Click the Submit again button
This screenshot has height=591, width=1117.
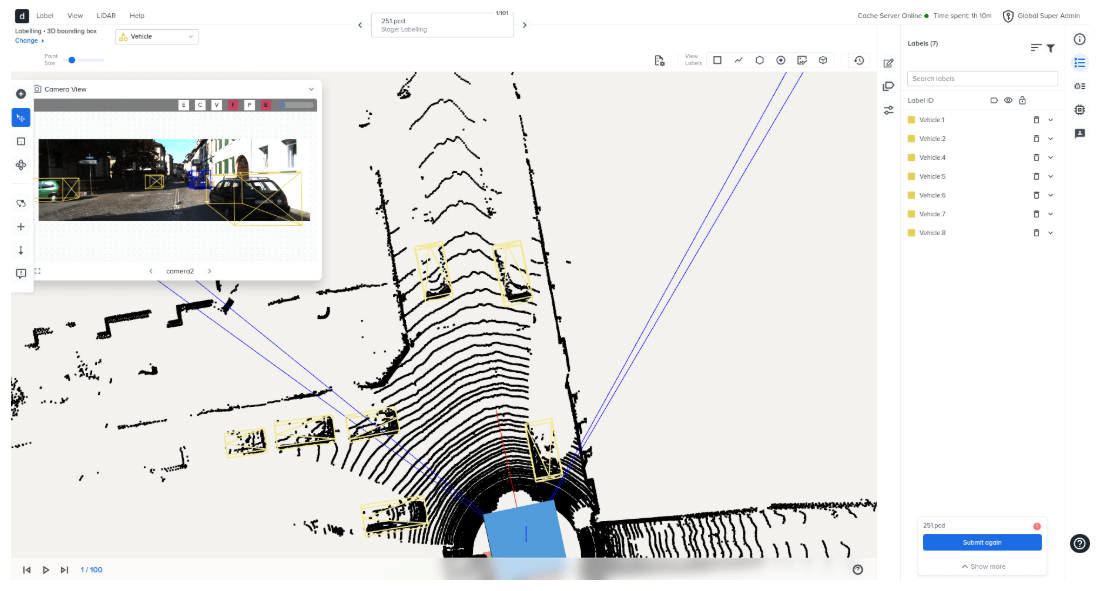click(981, 541)
